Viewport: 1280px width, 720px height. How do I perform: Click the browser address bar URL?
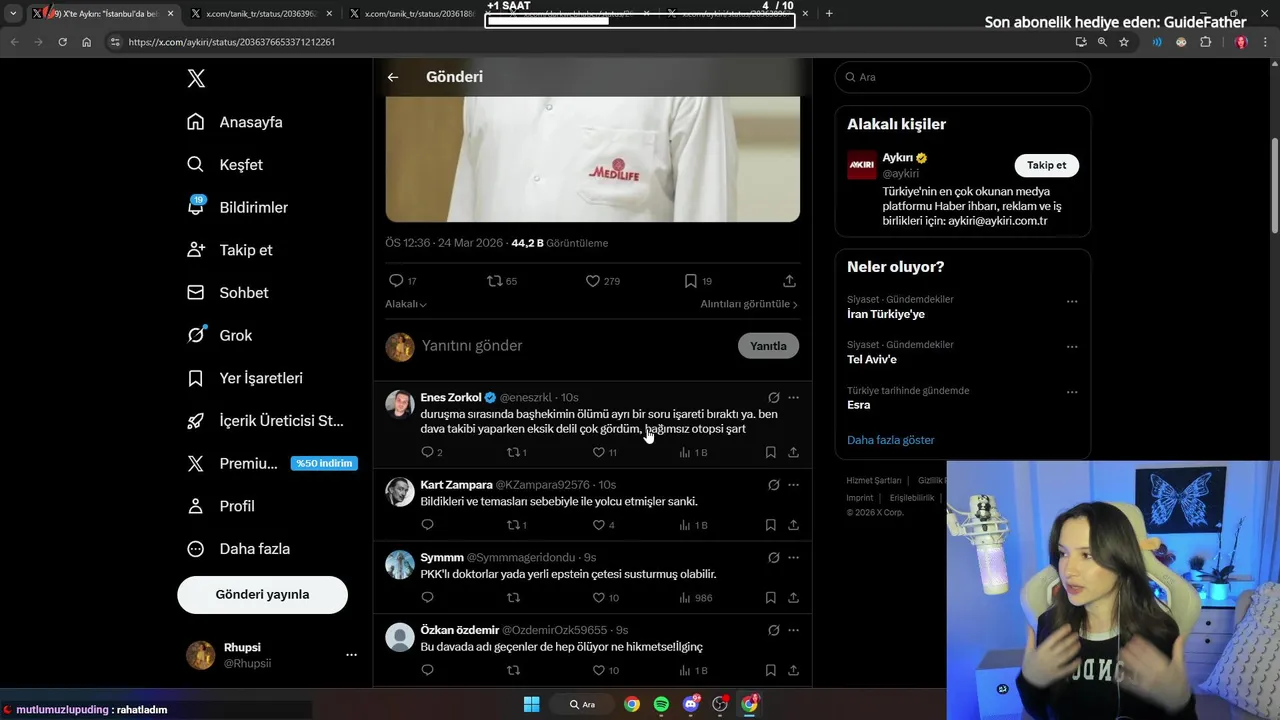[x=231, y=42]
